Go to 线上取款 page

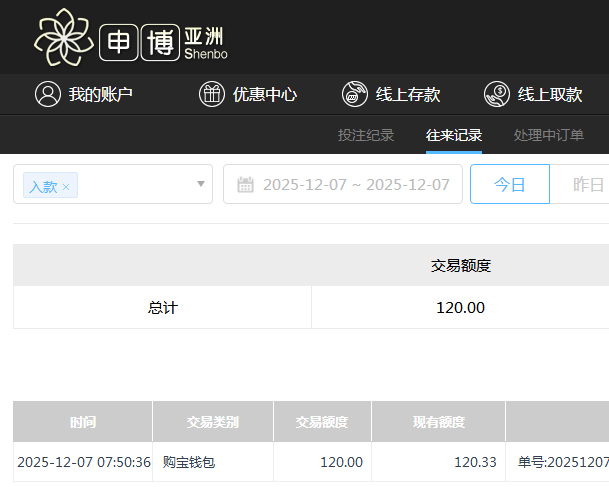[550, 94]
